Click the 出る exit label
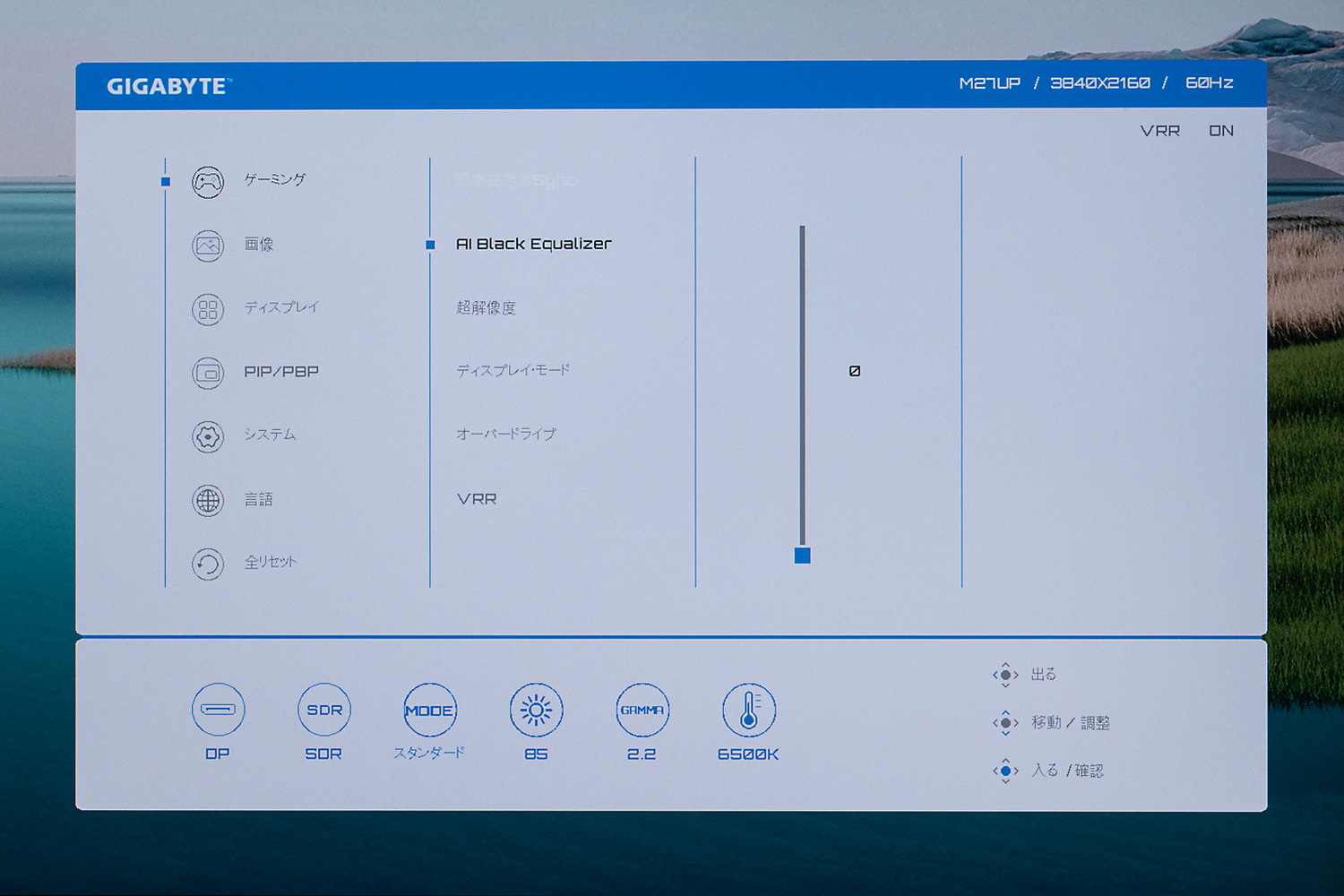 click(x=1044, y=675)
